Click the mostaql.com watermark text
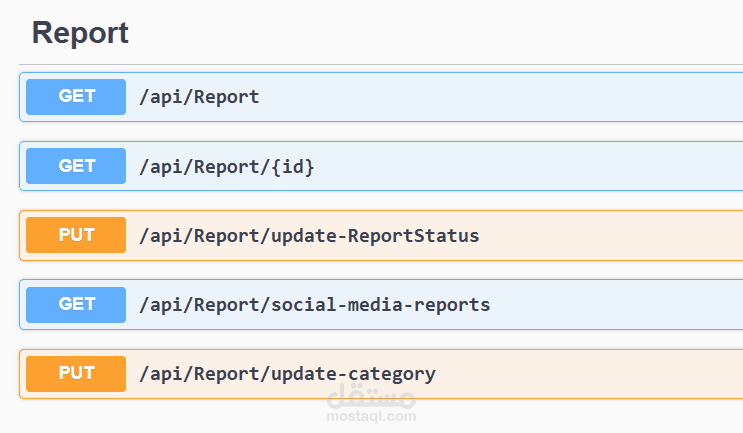This screenshot has width=743, height=433. (371, 415)
